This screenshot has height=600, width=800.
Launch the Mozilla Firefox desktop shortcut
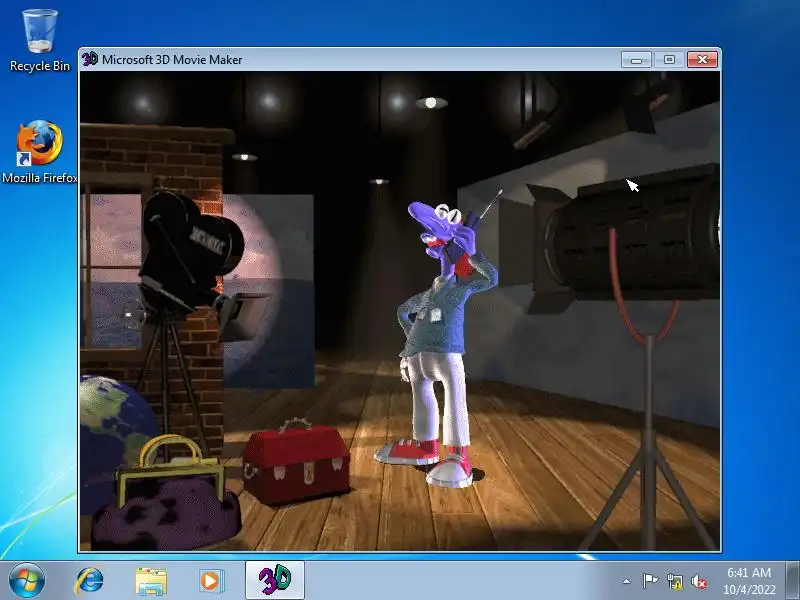coord(39,152)
